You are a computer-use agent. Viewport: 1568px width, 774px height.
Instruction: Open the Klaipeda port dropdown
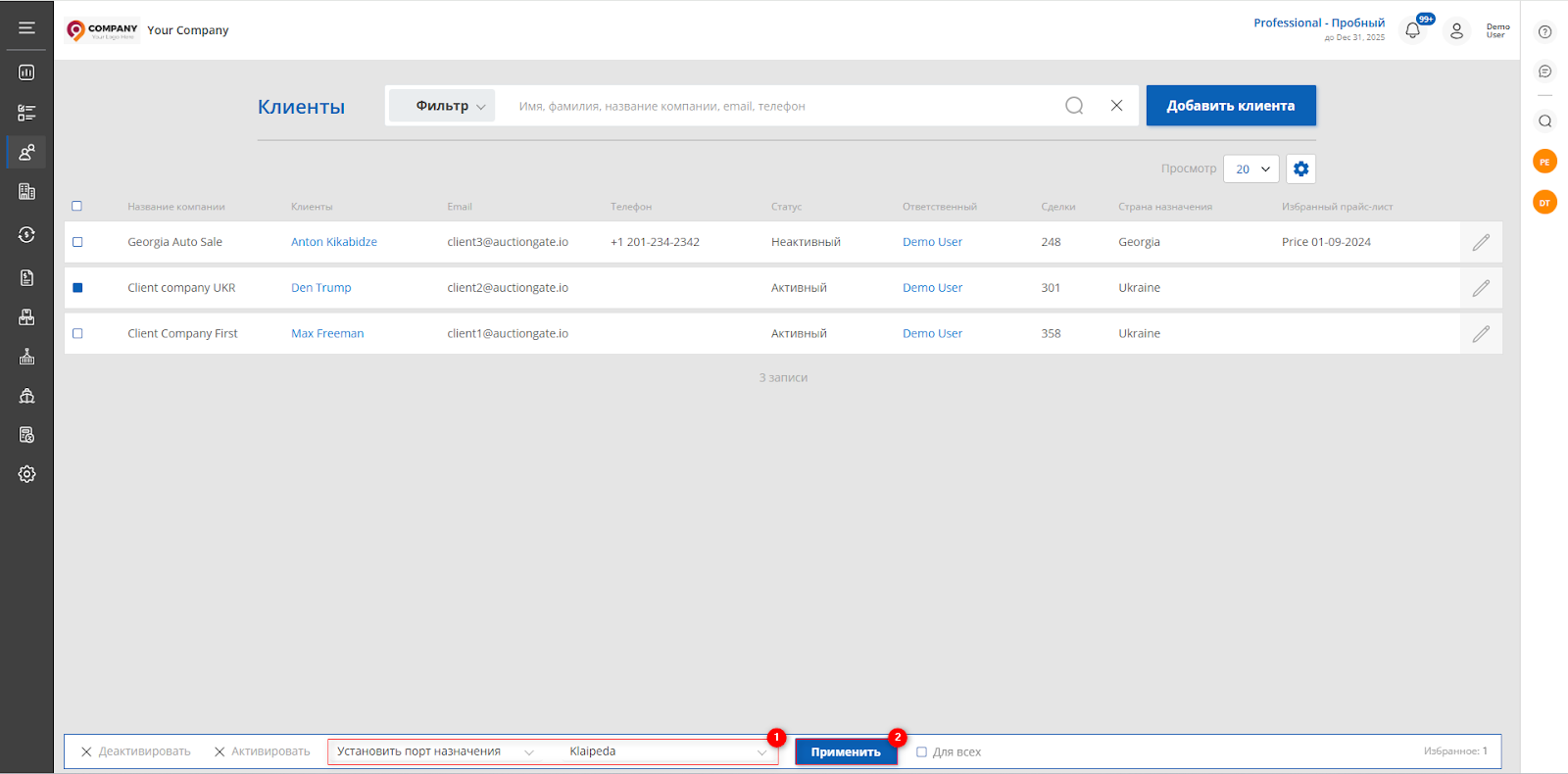(x=668, y=751)
